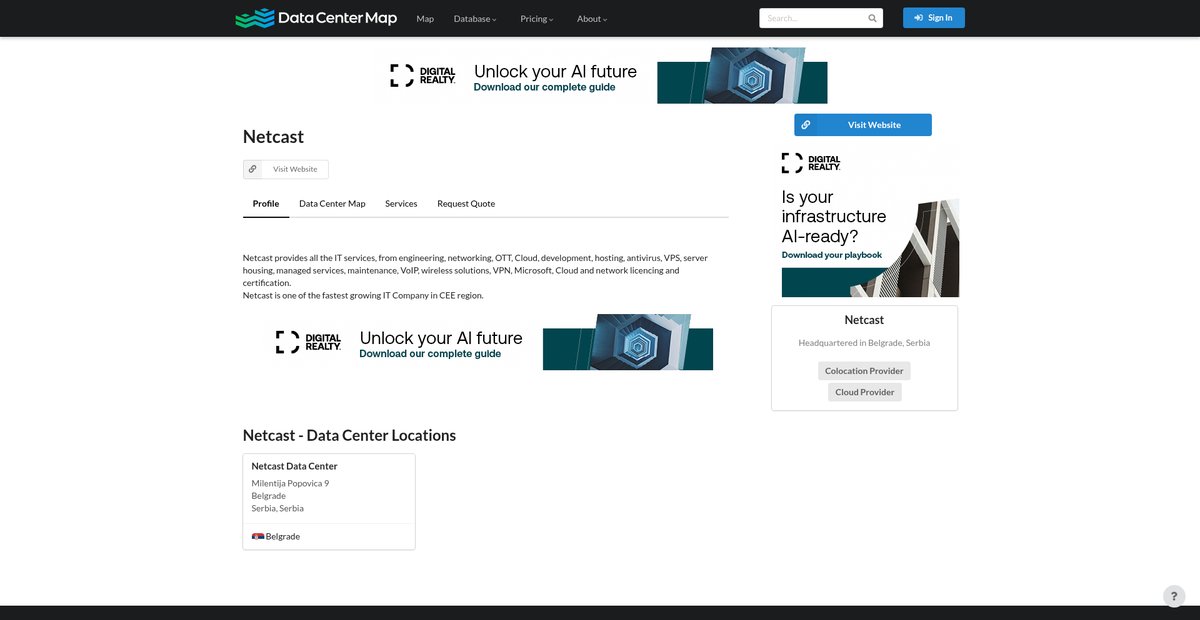Click the Milentija Popovica 9 address text
This screenshot has height=620, width=1200.
[x=290, y=484]
